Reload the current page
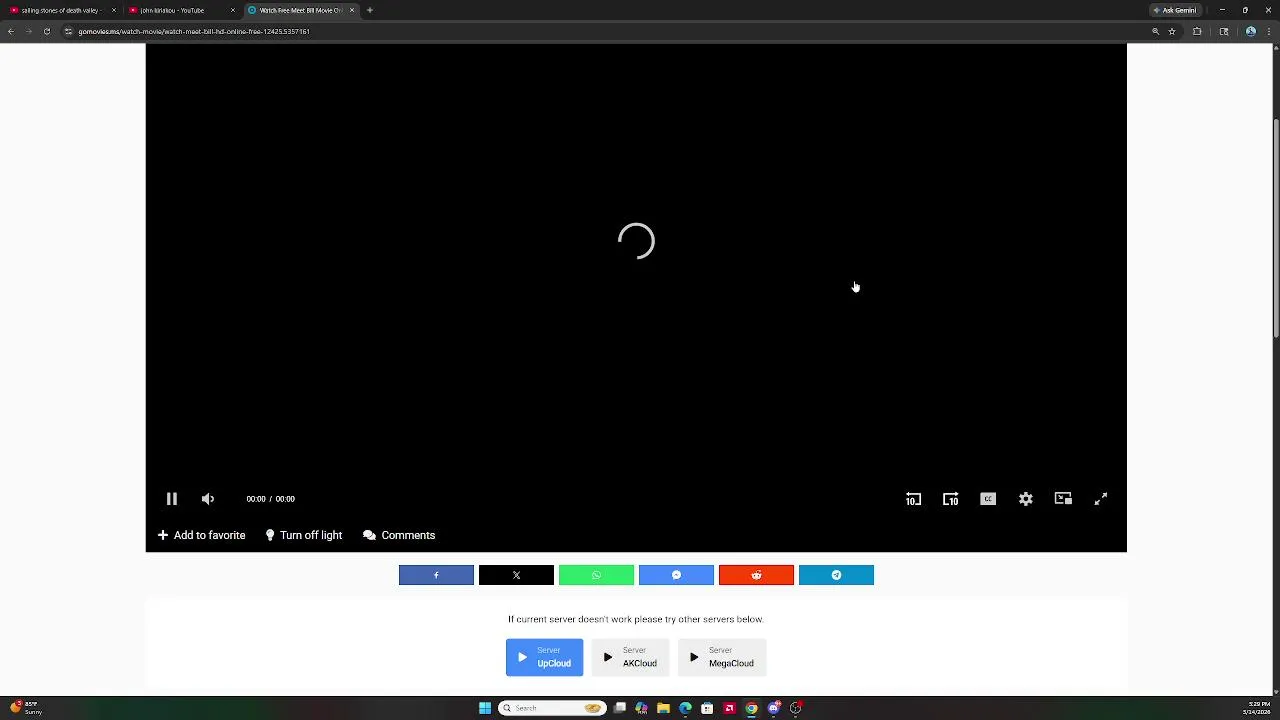 [x=46, y=31]
